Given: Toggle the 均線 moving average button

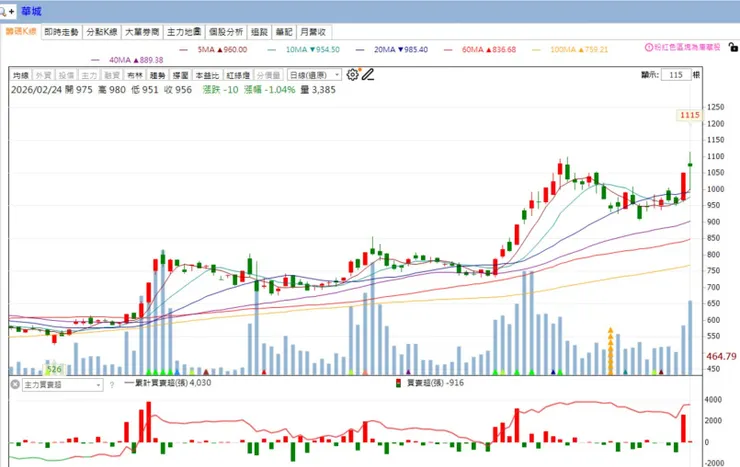Looking at the screenshot, I should (21, 75).
